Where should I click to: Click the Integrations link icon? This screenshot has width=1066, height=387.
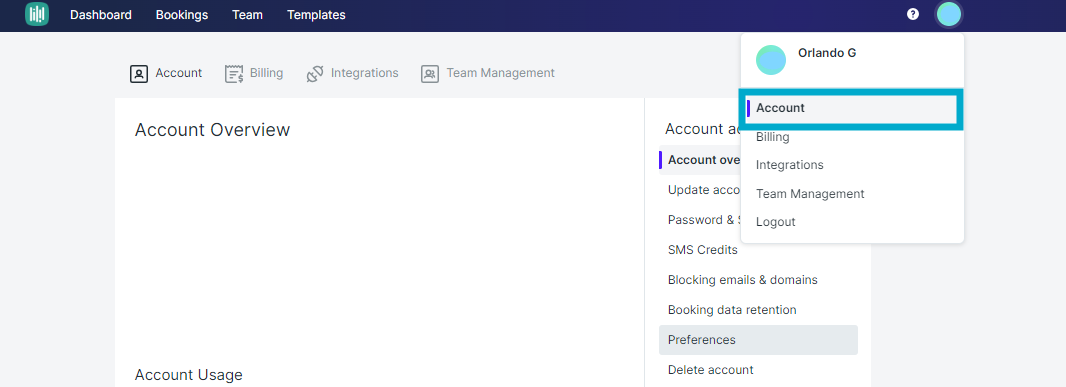pos(315,73)
